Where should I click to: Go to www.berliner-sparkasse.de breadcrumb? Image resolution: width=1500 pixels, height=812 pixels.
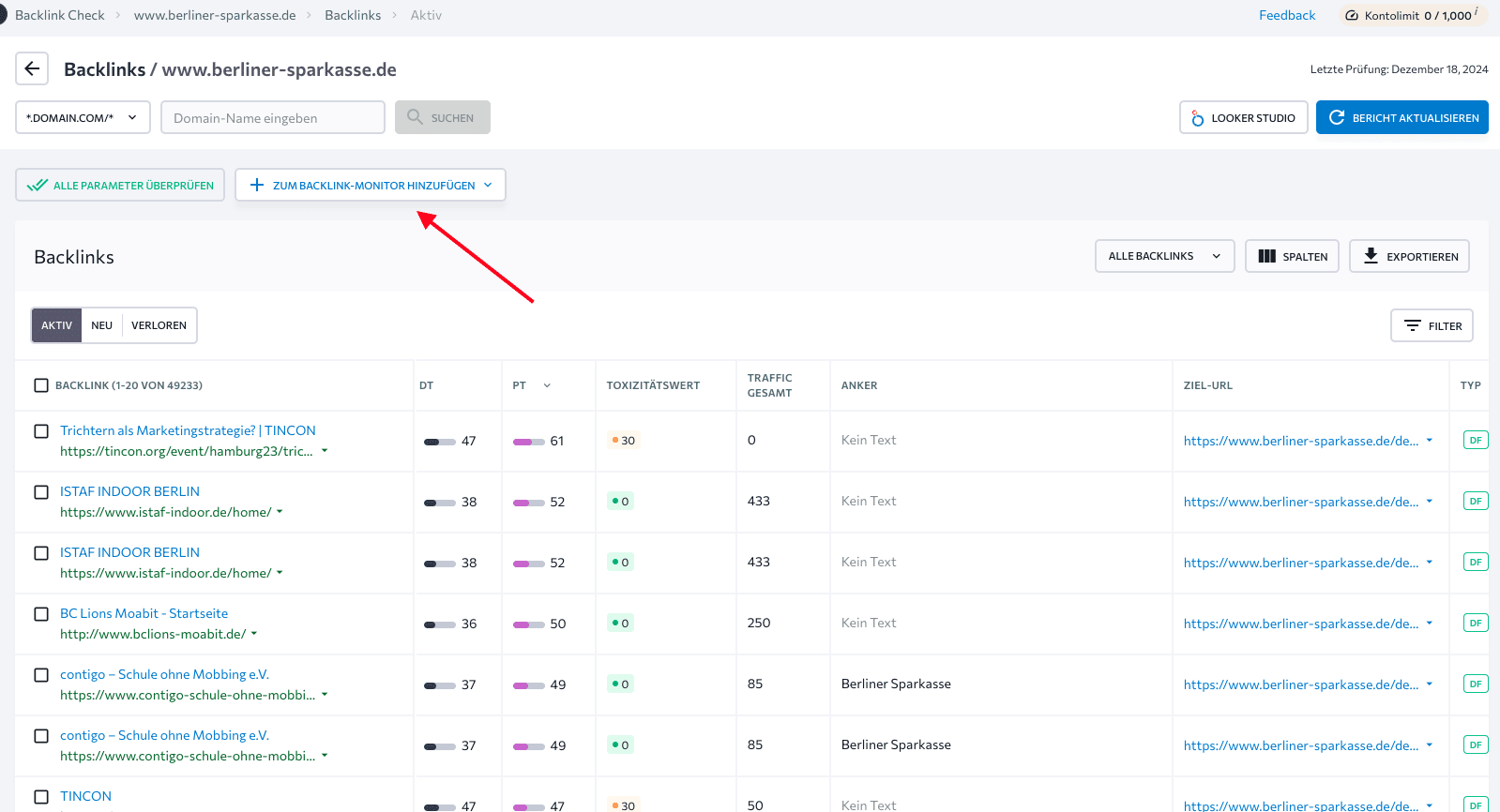click(x=215, y=15)
